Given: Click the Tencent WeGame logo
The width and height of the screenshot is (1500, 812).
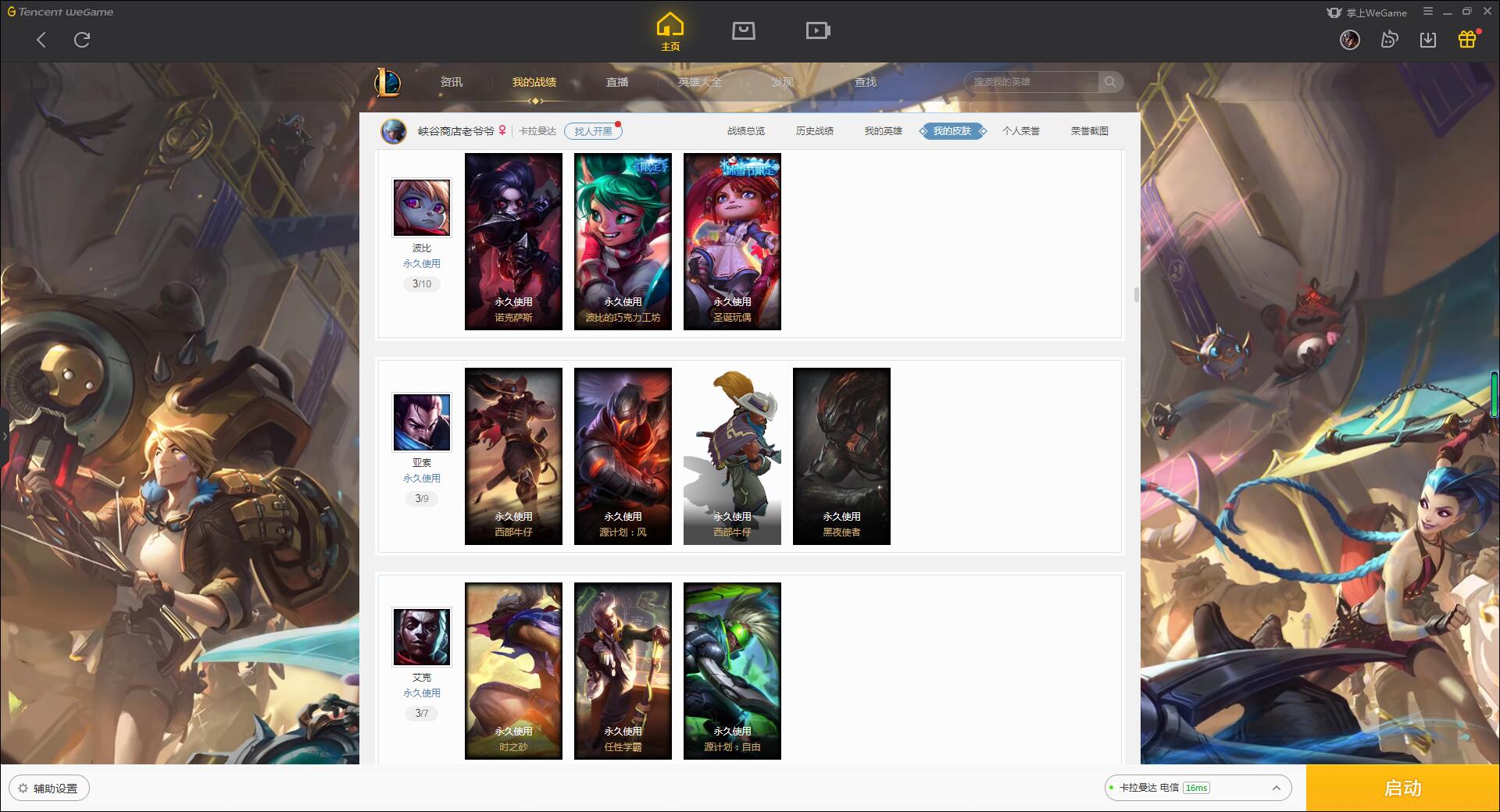Looking at the screenshot, I should [x=61, y=12].
